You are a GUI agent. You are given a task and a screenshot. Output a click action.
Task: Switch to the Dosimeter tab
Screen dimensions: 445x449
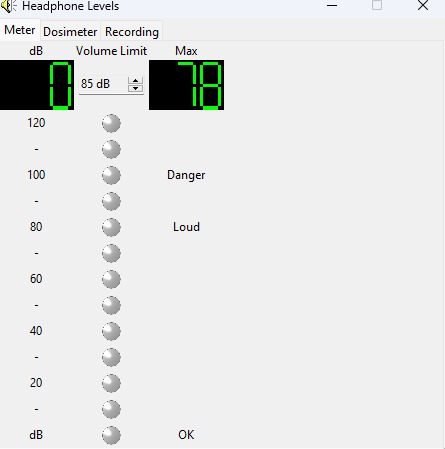coord(70,32)
